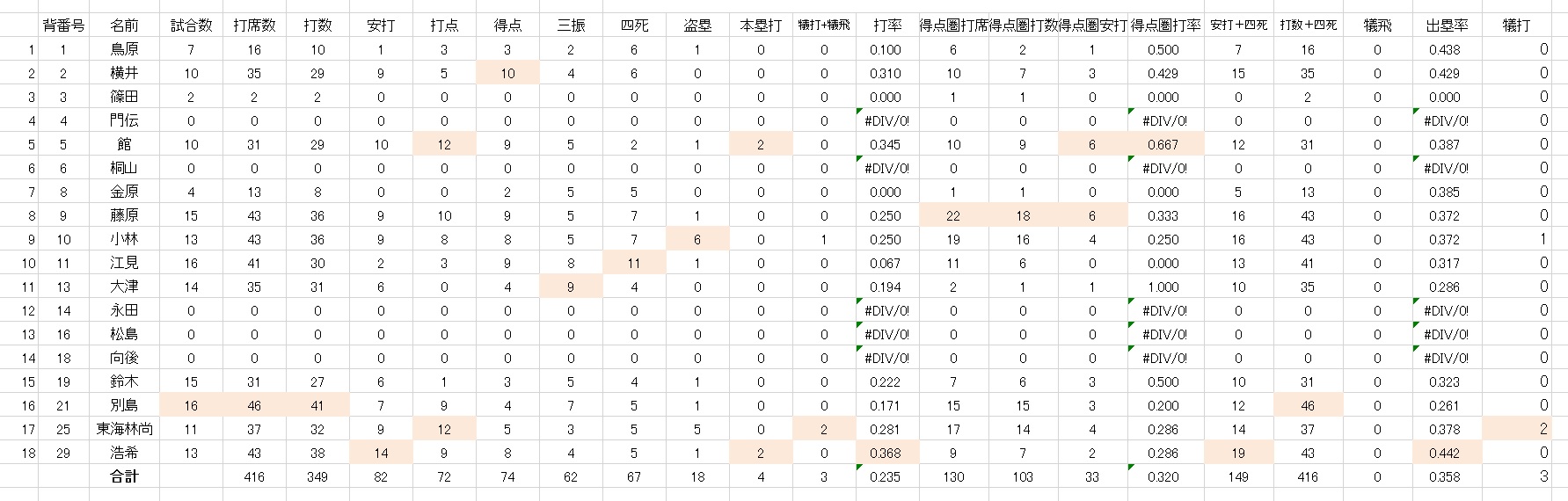Click the name cell 江見
Screen dimensions: 1568x501
124,263
